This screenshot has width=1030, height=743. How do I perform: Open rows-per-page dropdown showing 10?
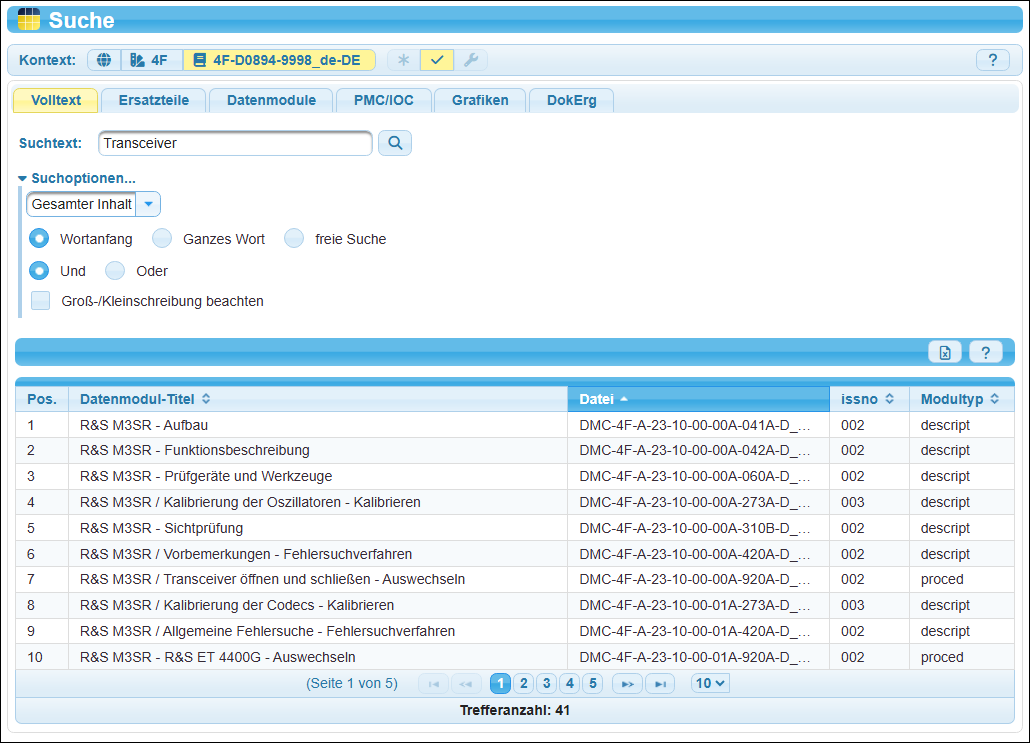point(709,684)
